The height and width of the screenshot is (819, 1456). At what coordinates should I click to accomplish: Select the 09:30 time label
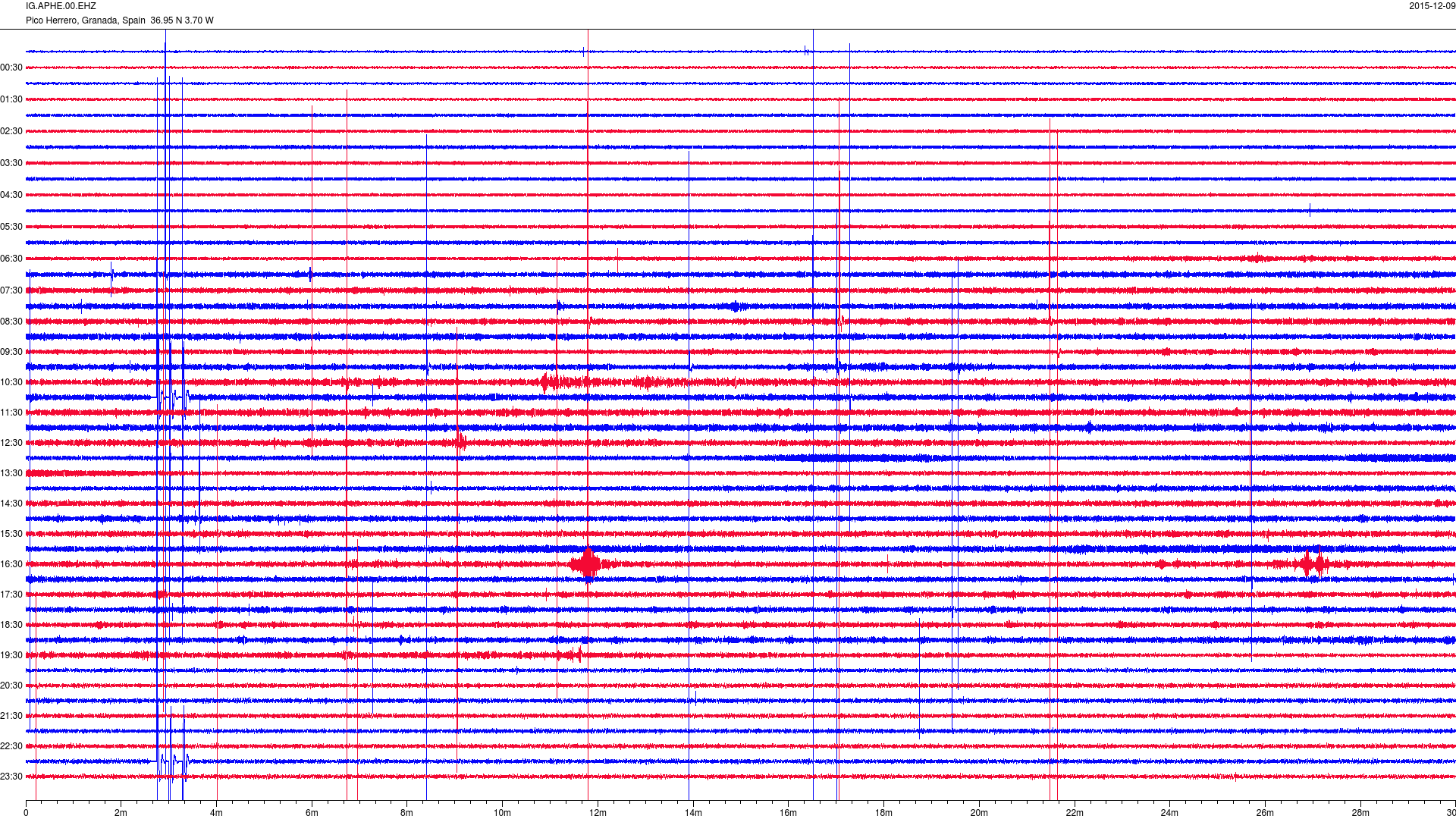tap(11, 352)
